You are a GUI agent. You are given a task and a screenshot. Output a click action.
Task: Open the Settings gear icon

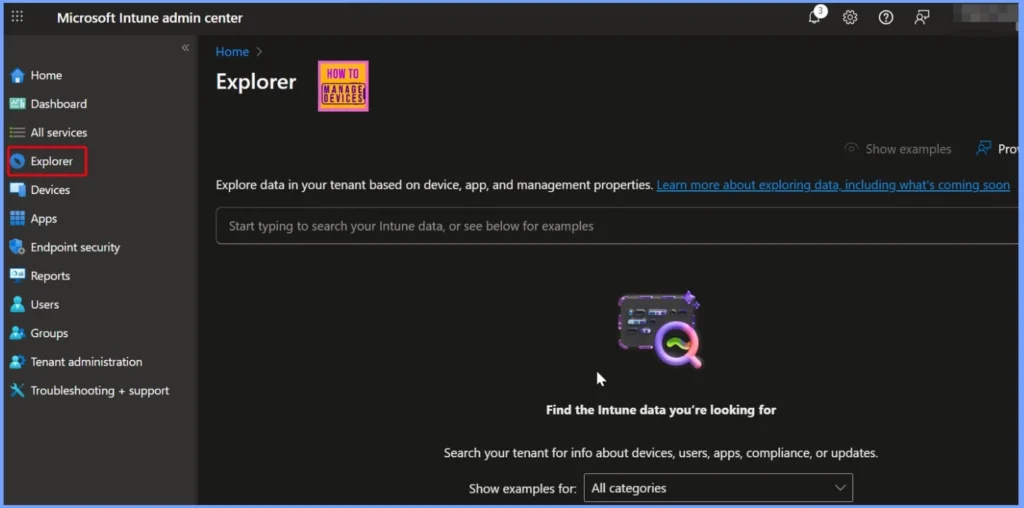pyautogui.click(x=850, y=18)
